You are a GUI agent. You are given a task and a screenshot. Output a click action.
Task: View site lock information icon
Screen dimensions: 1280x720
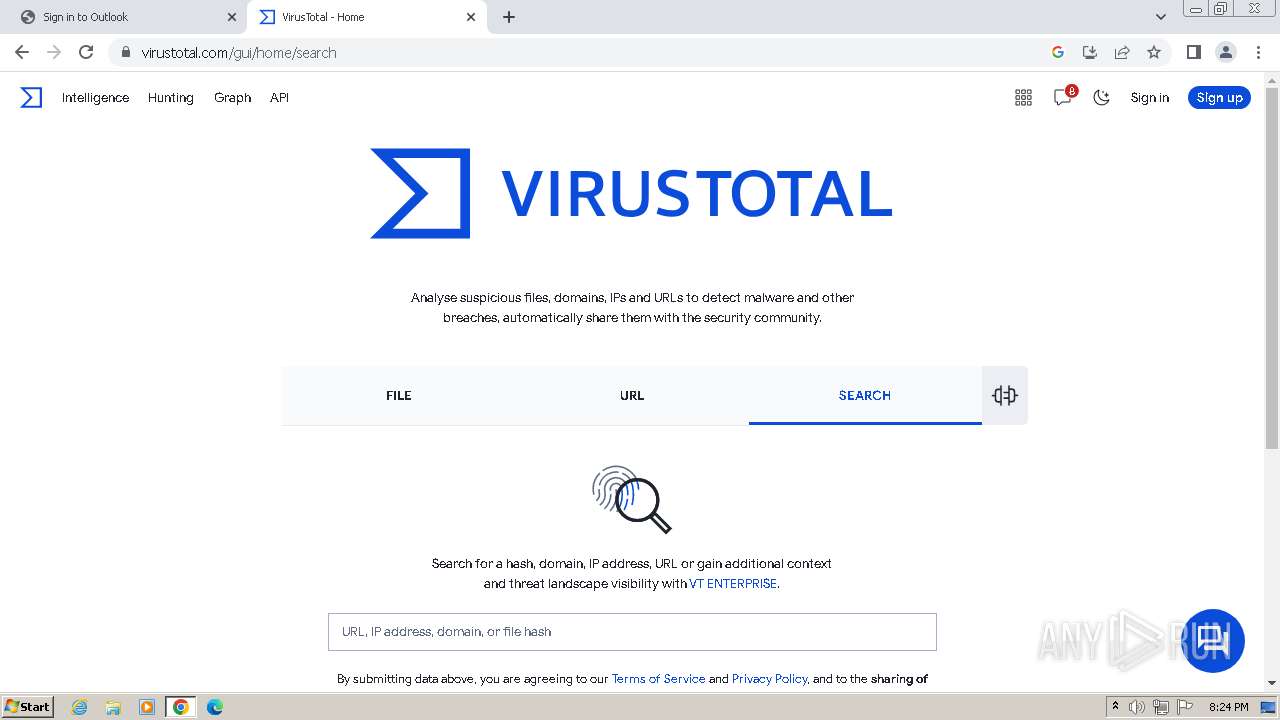125,52
